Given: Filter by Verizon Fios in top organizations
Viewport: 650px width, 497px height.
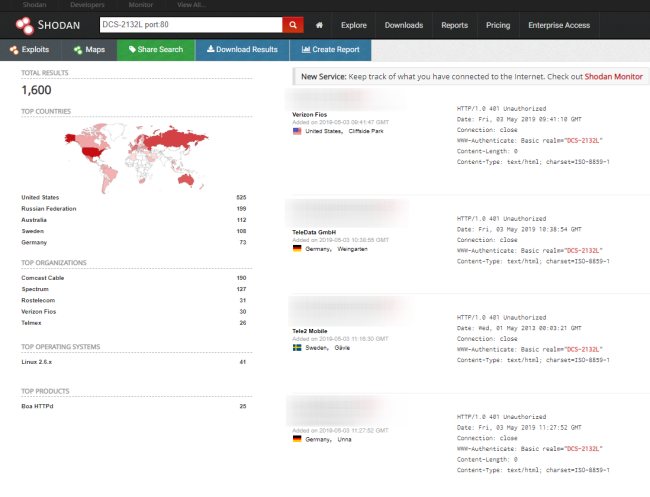Looking at the screenshot, I should click(x=39, y=311).
